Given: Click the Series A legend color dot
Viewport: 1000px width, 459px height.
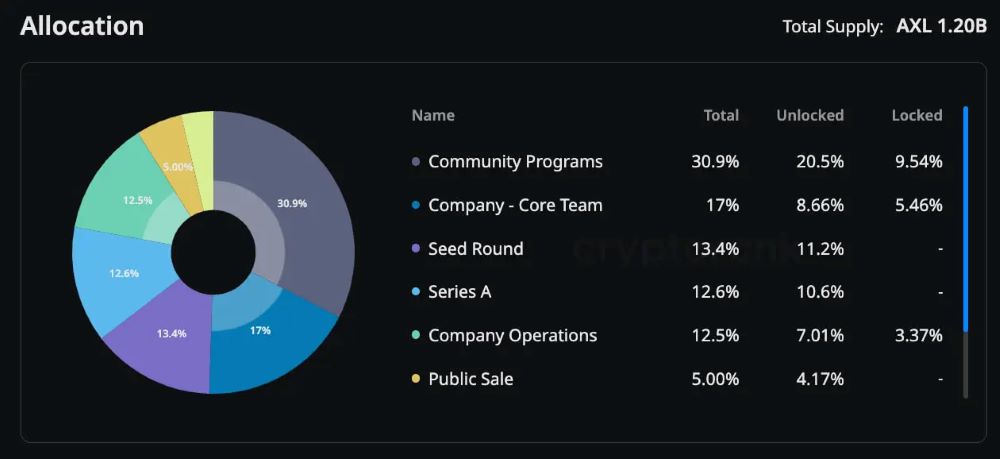Looking at the screenshot, I should [416, 293].
